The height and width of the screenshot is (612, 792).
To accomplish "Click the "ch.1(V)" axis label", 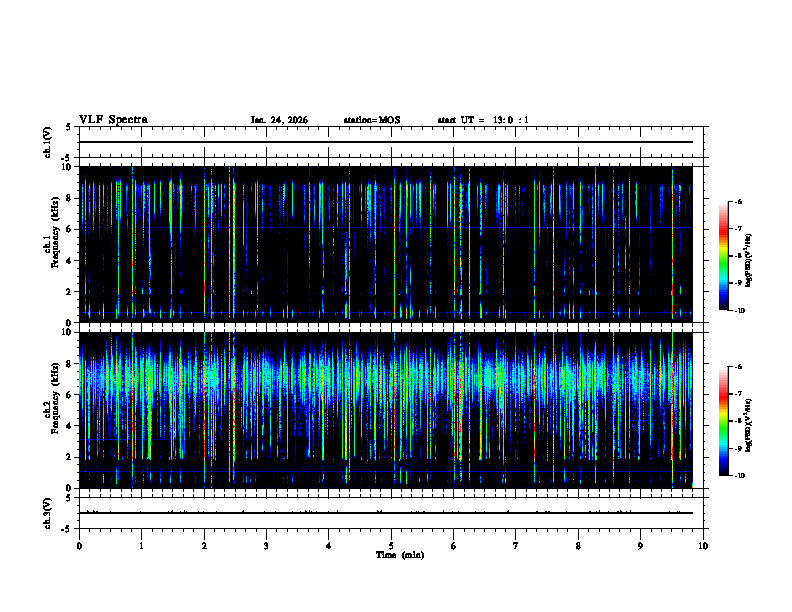I will 47,142.
